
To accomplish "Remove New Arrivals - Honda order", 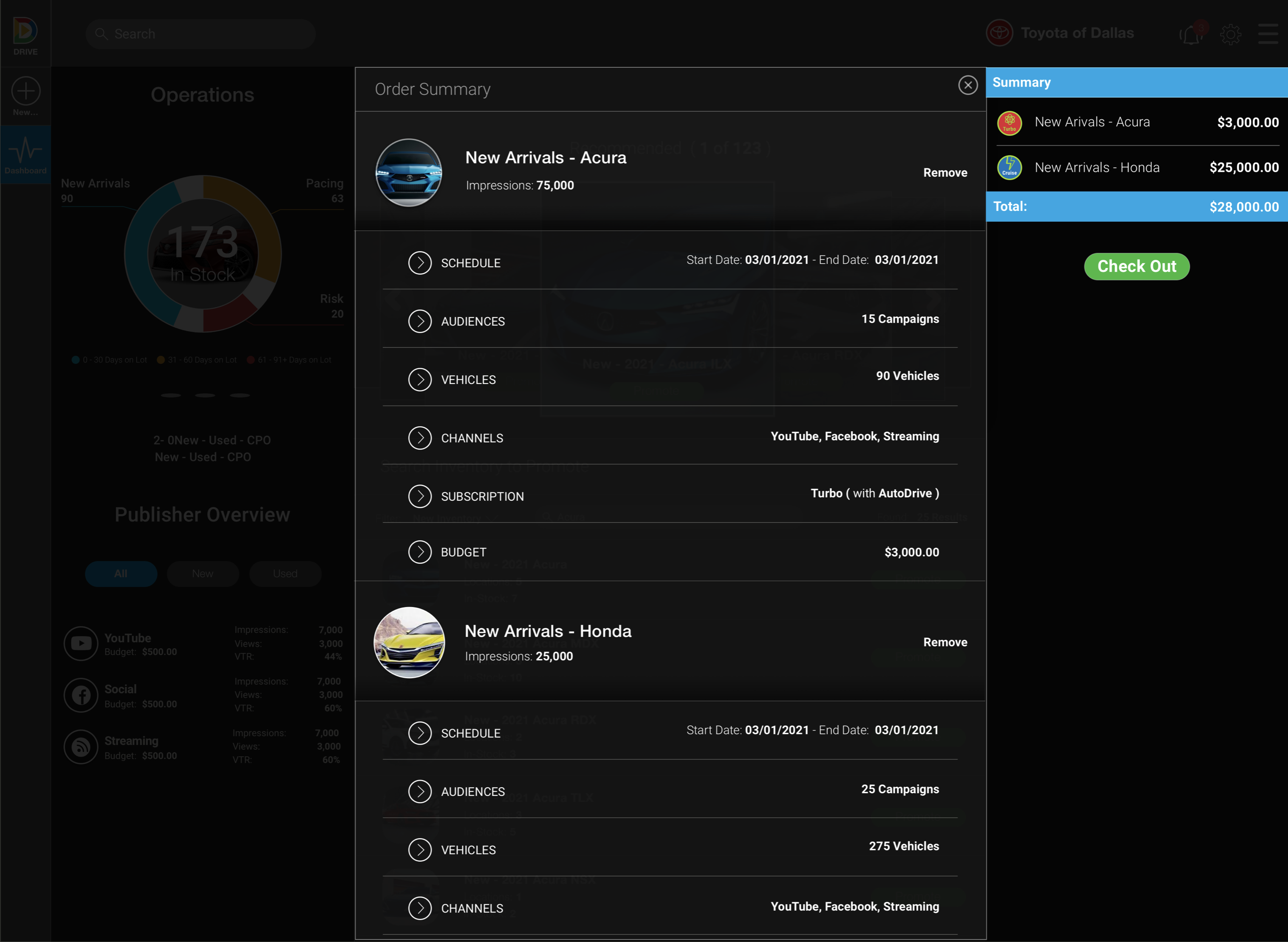I will [945, 642].
